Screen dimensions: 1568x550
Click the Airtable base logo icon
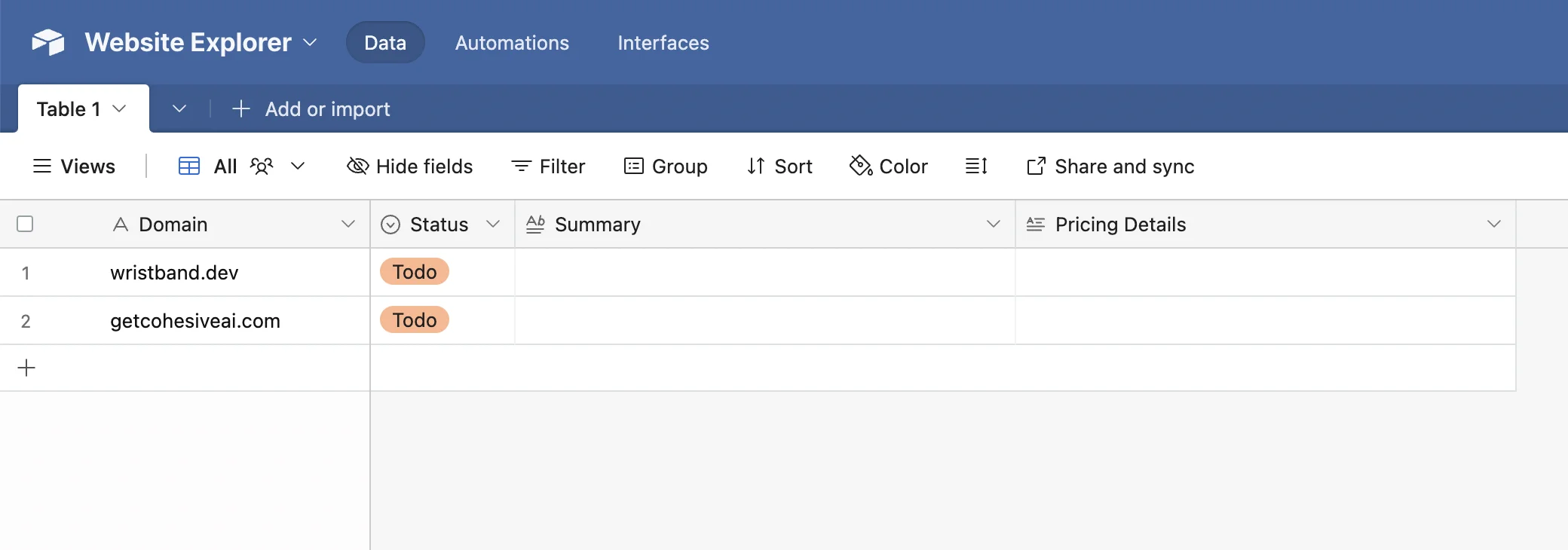point(48,42)
